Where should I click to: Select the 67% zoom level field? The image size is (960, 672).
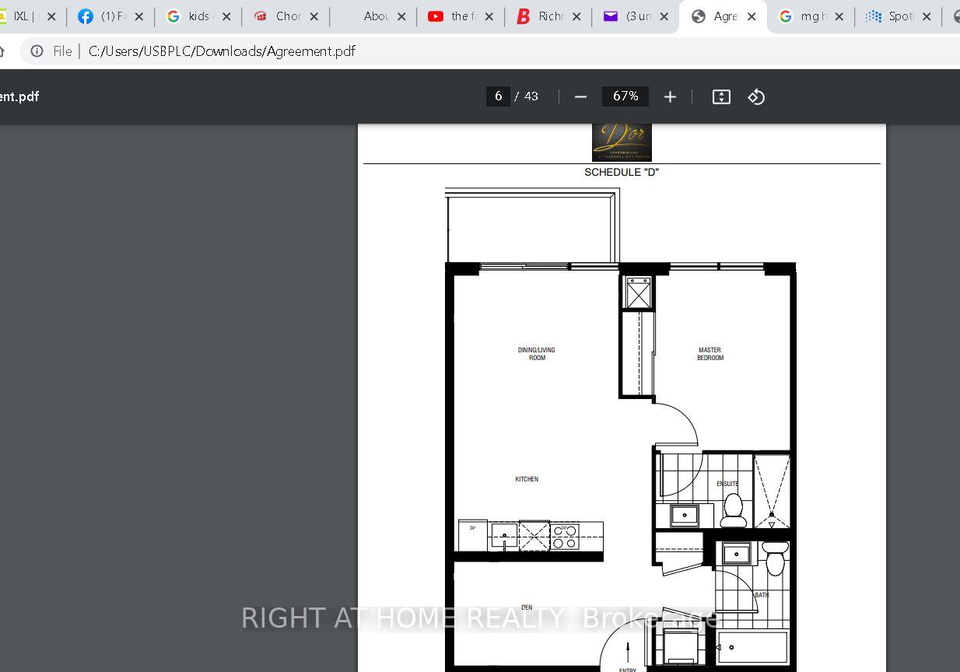coord(625,96)
